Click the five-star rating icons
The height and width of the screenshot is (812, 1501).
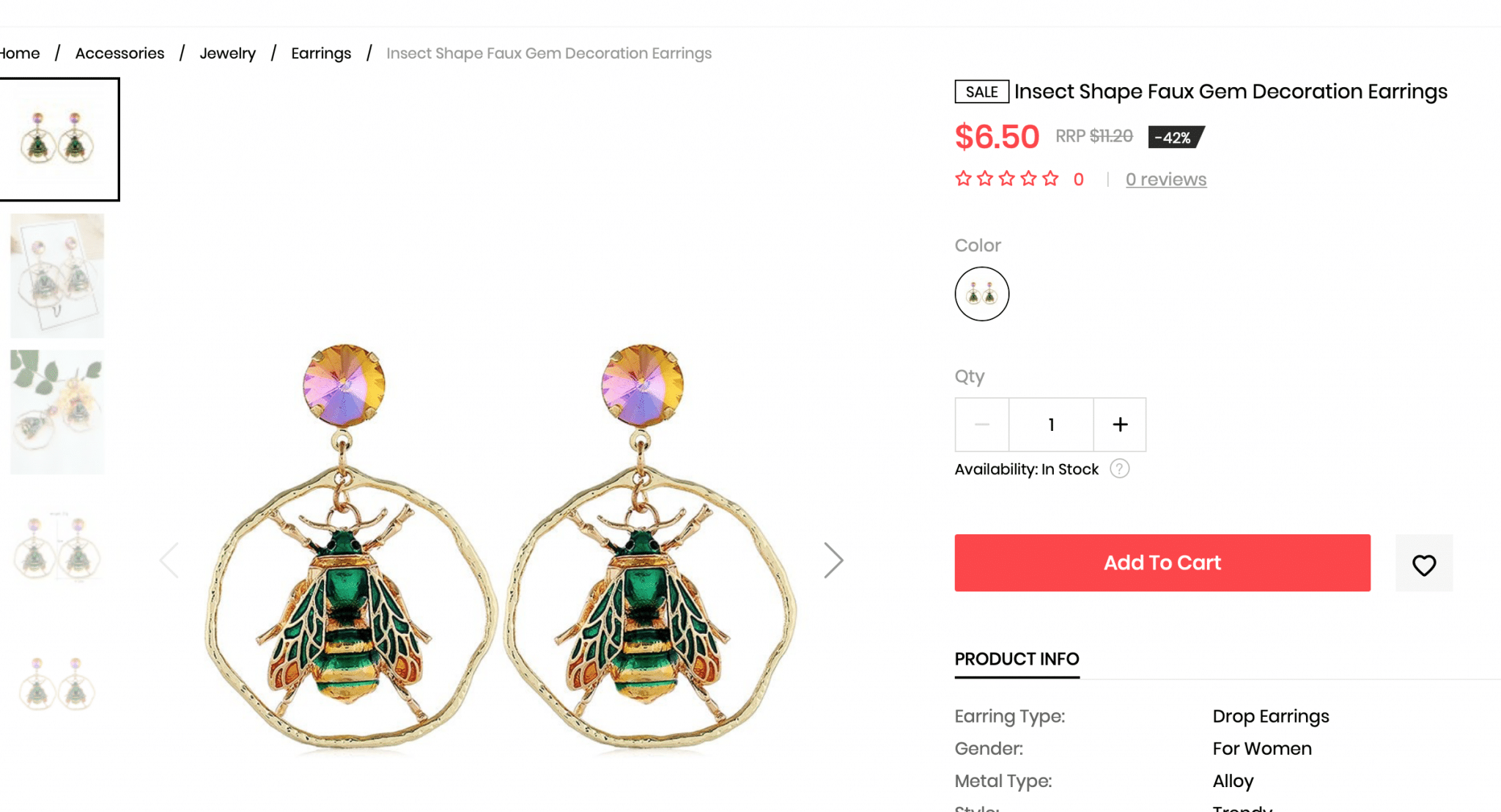(1007, 179)
